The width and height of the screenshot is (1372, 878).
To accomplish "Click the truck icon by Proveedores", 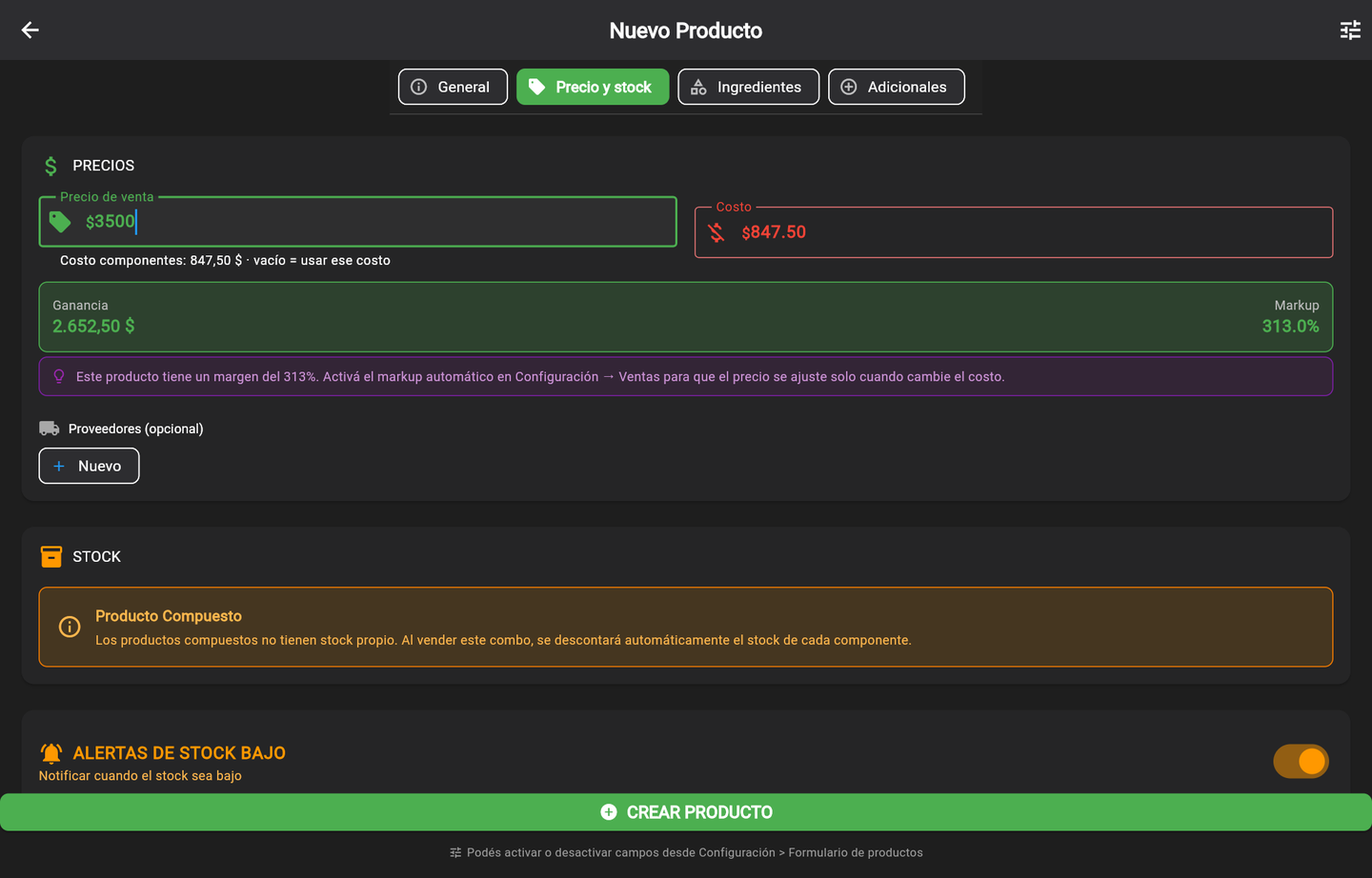I will coord(50,429).
